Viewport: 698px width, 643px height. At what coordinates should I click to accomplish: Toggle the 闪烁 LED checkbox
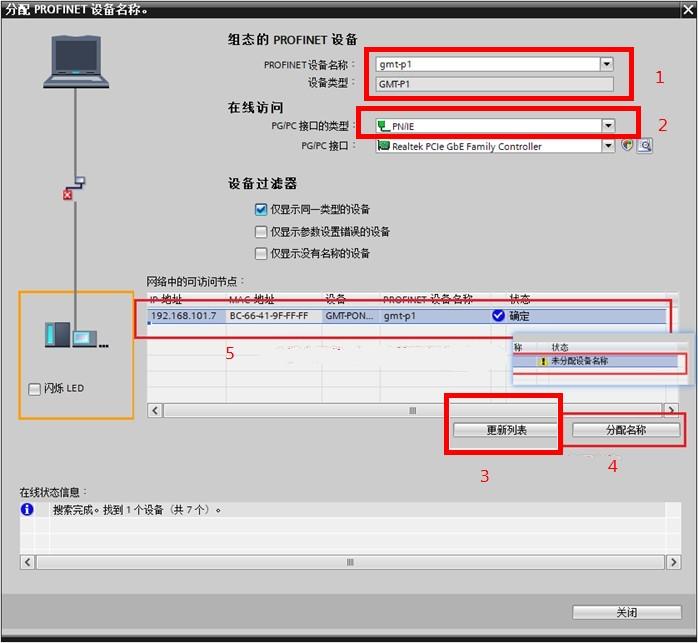pyautogui.click(x=35, y=389)
